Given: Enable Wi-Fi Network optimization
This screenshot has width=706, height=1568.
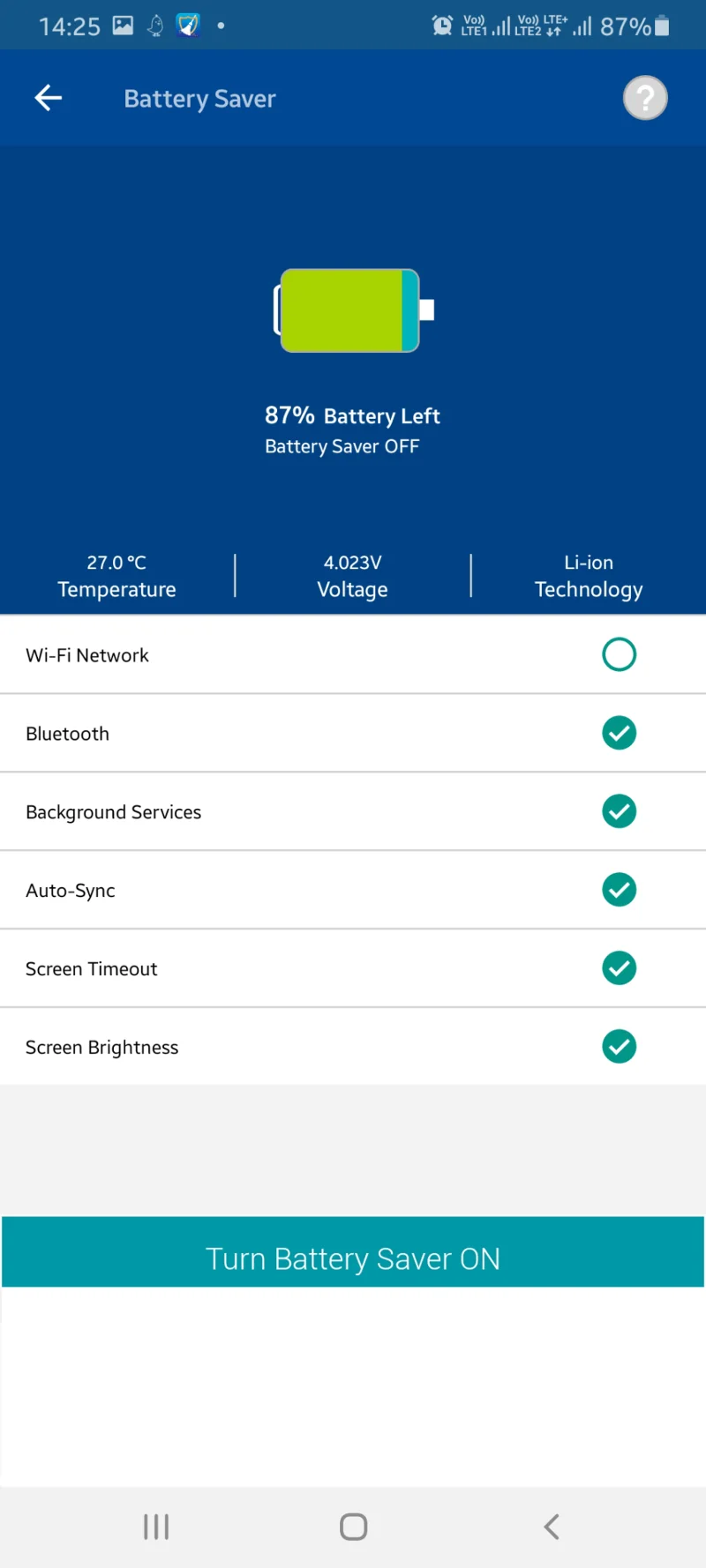Looking at the screenshot, I should point(619,654).
